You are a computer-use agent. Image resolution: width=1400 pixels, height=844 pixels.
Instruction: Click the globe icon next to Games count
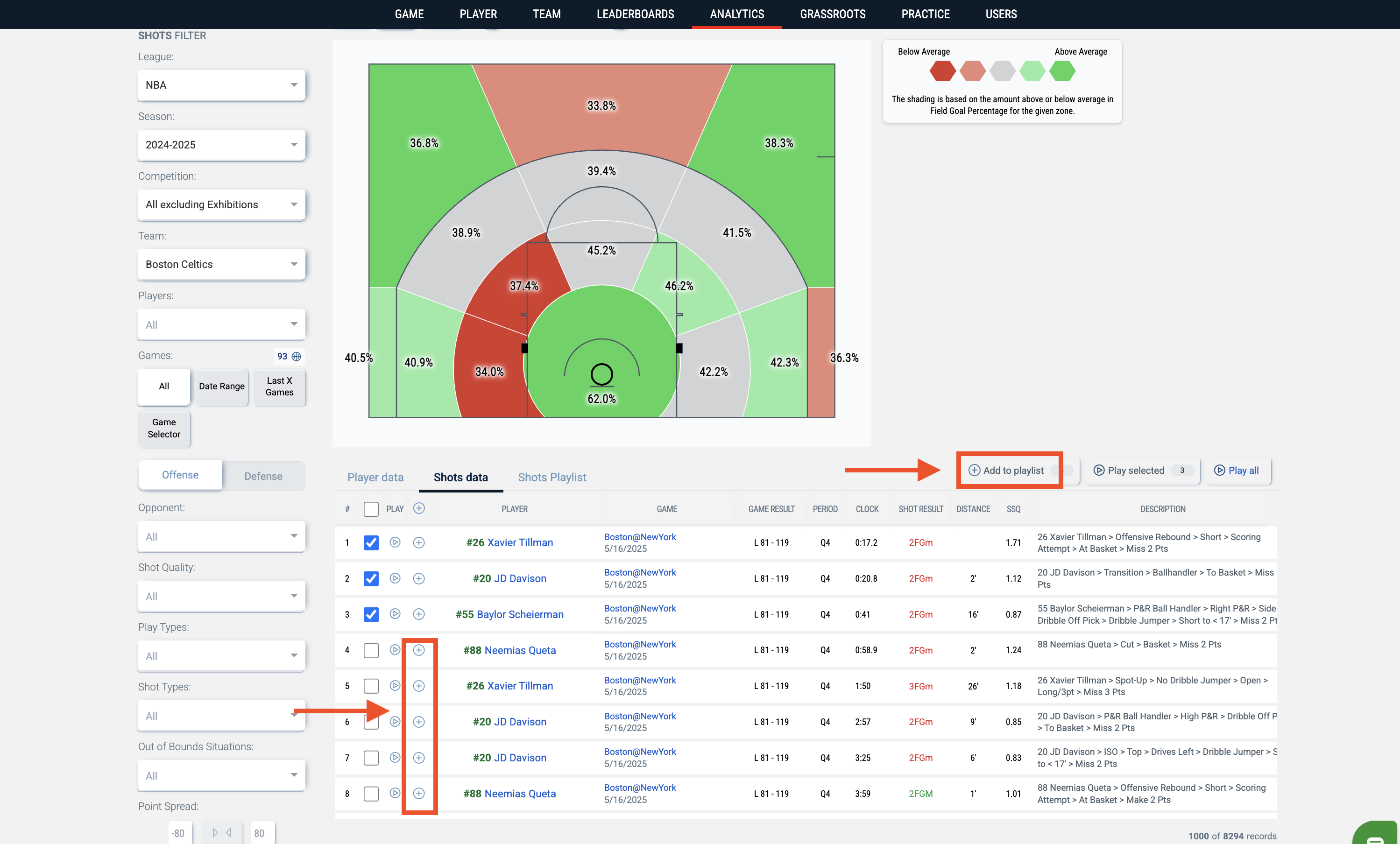coord(296,356)
